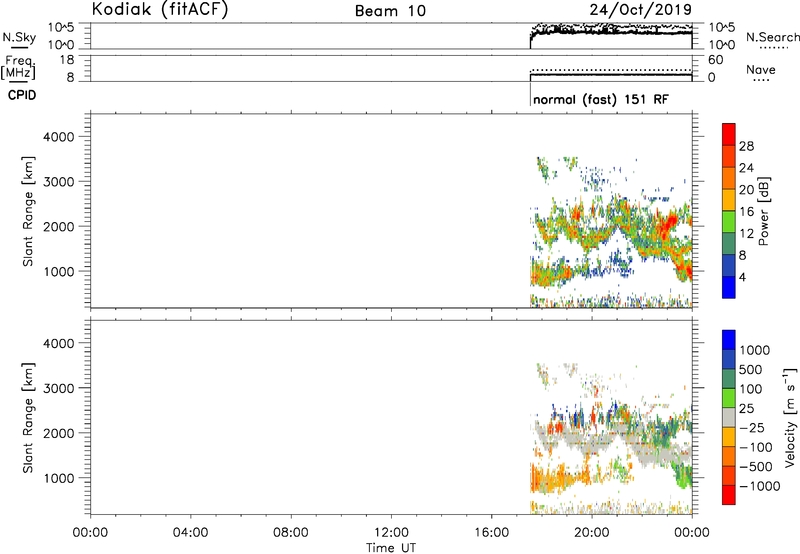The image size is (800, 554).
Task: Click the -1000 value on the velocity colorbar
Action: click(x=760, y=486)
